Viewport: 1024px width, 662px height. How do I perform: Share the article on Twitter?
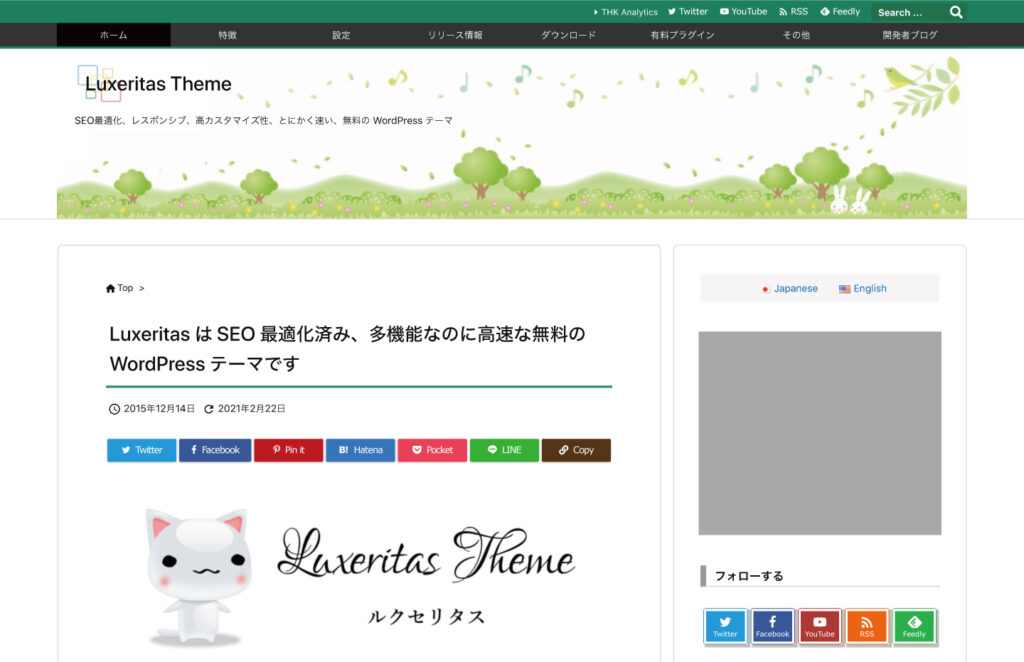point(141,450)
